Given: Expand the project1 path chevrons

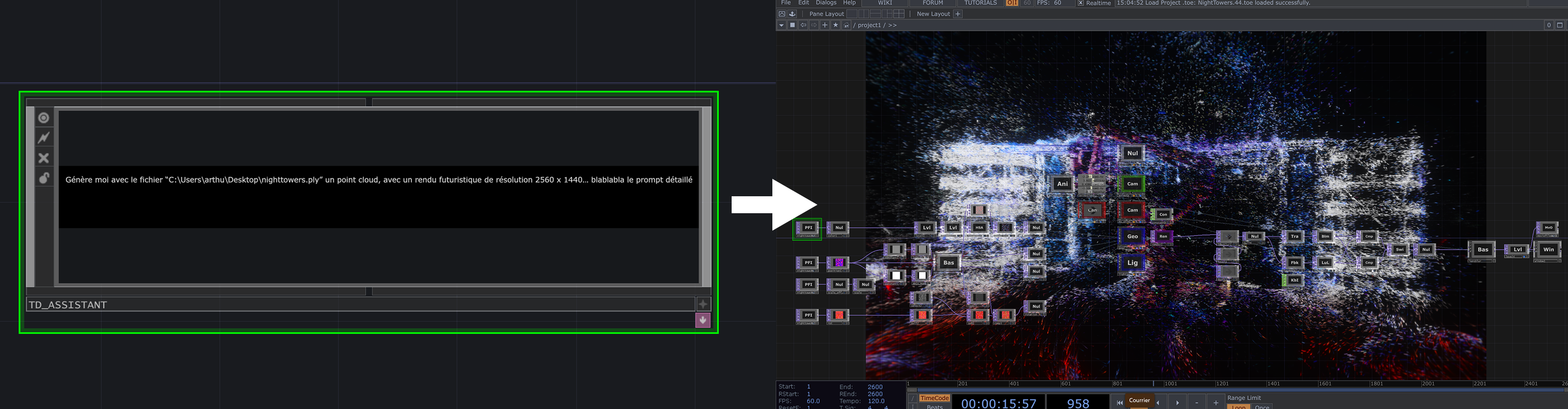Looking at the screenshot, I should click(x=892, y=25).
